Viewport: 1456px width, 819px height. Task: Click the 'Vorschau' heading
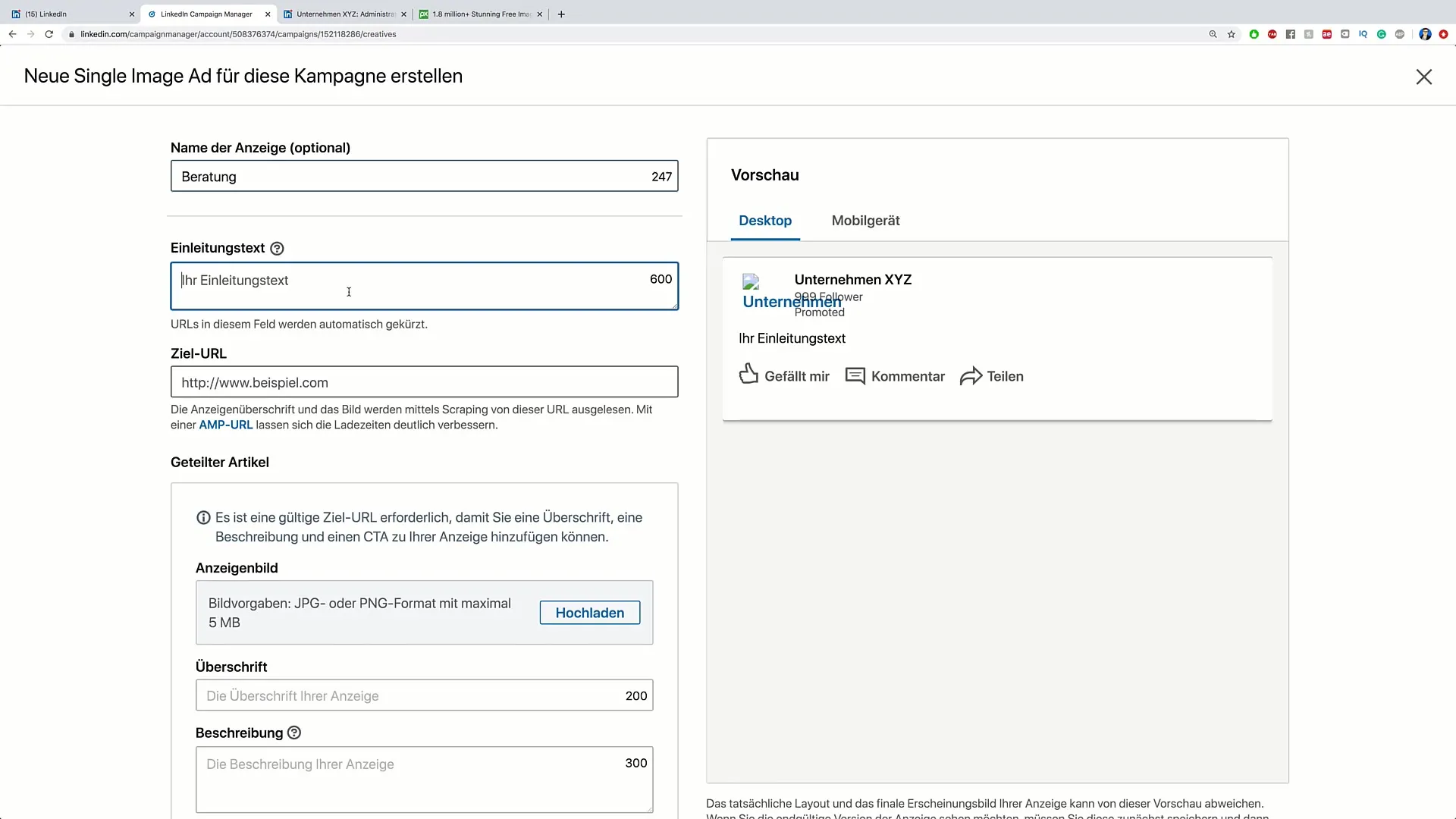[764, 175]
